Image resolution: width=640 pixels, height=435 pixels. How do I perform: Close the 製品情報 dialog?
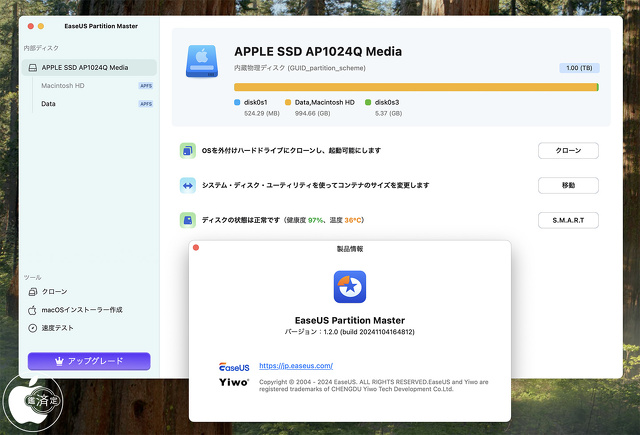click(x=196, y=248)
